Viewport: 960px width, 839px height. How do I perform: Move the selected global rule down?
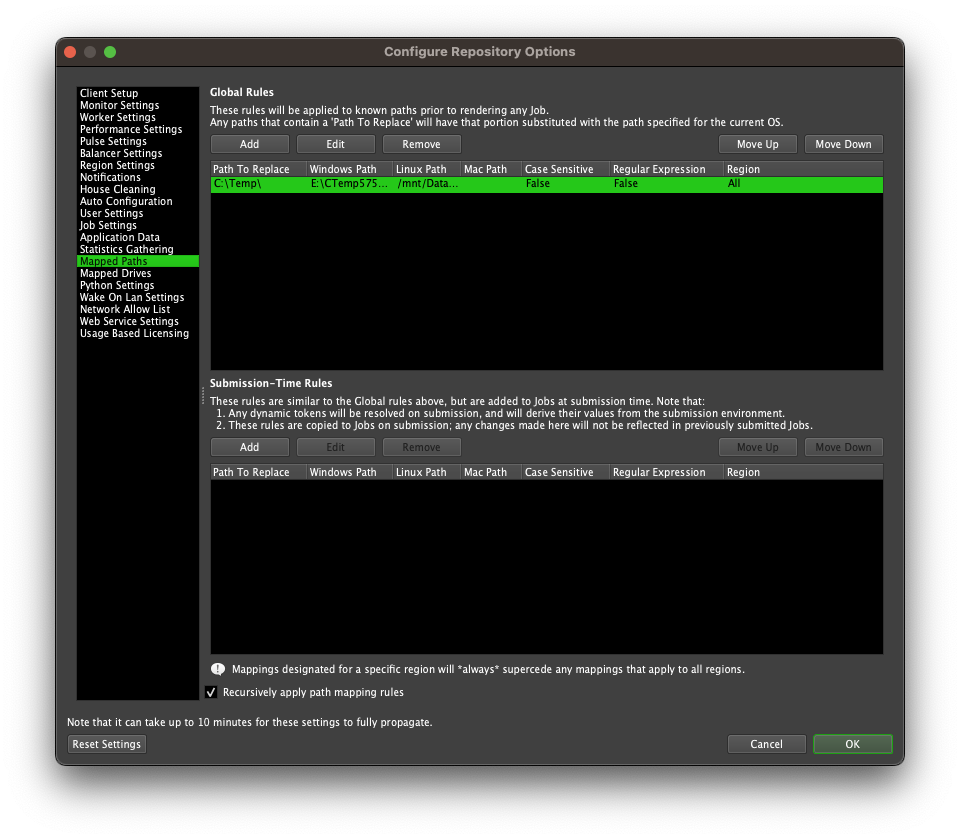click(843, 143)
